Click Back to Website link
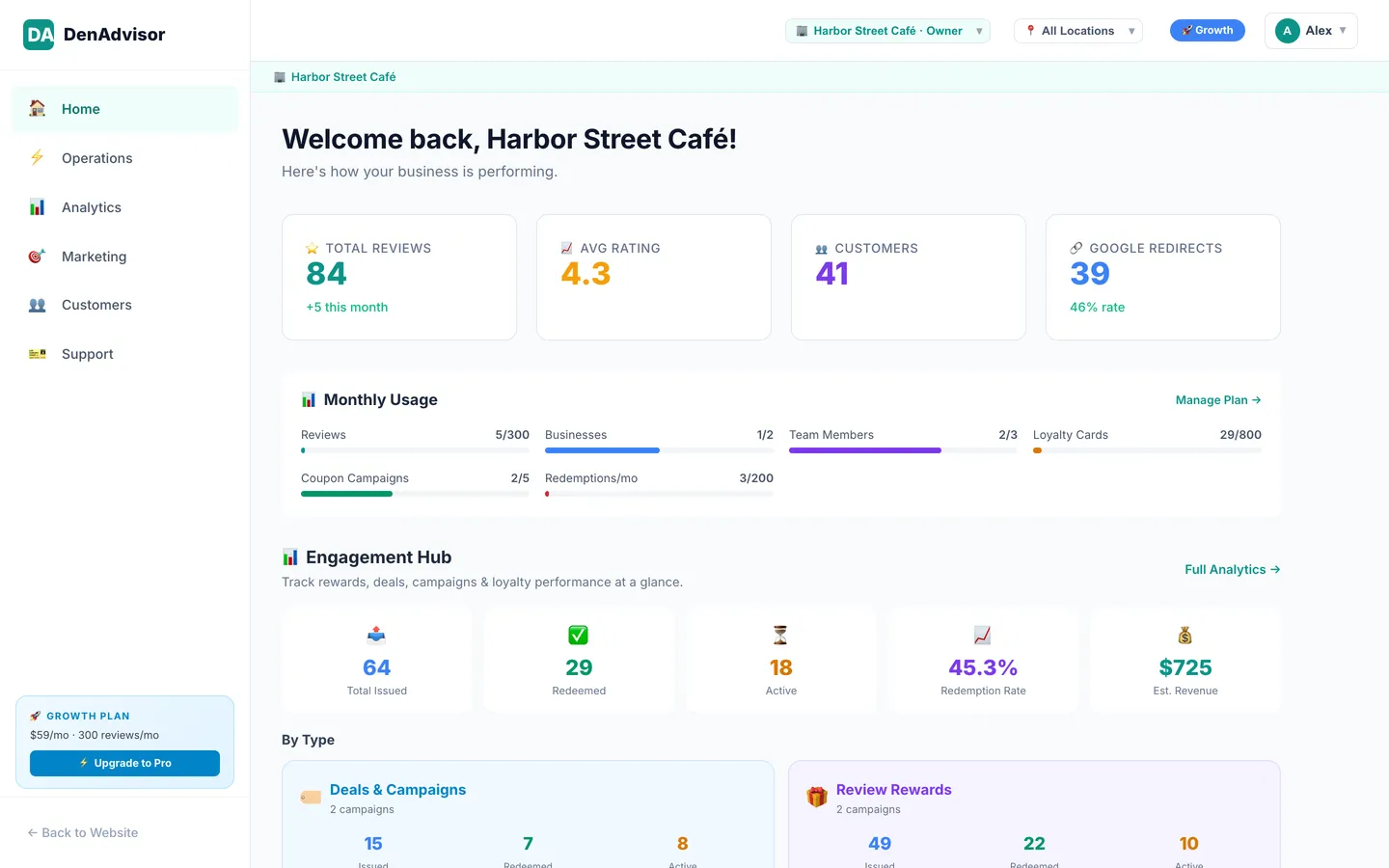The height and width of the screenshot is (868, 1389). 83,832
